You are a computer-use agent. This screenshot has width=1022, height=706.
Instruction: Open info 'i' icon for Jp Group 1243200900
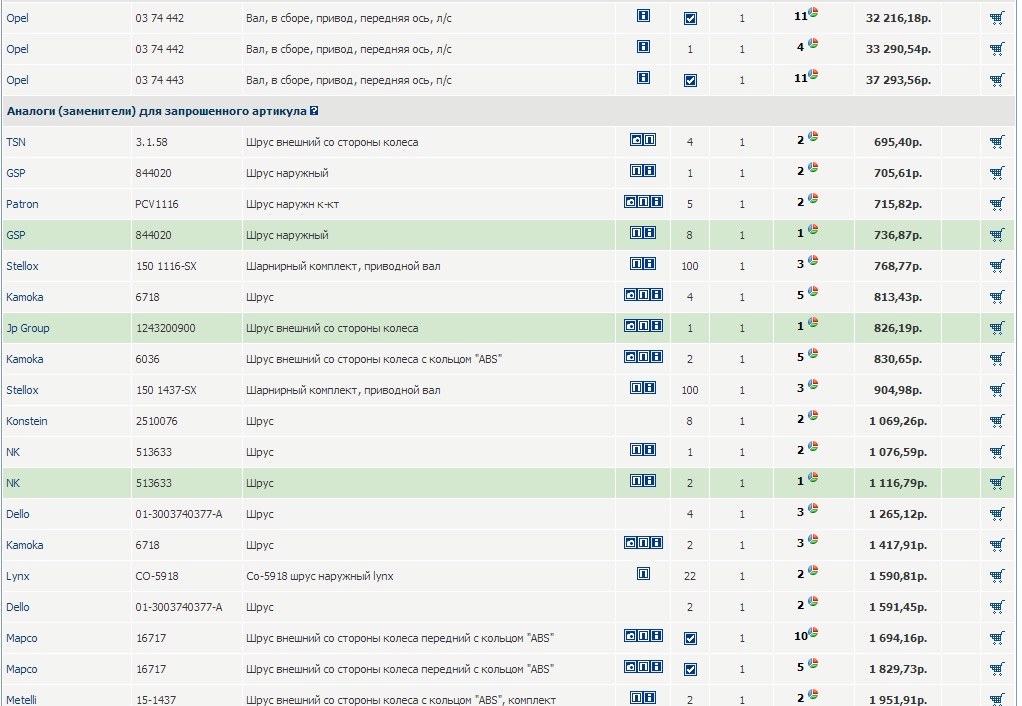pyautogui.click(x=656, y=325)
